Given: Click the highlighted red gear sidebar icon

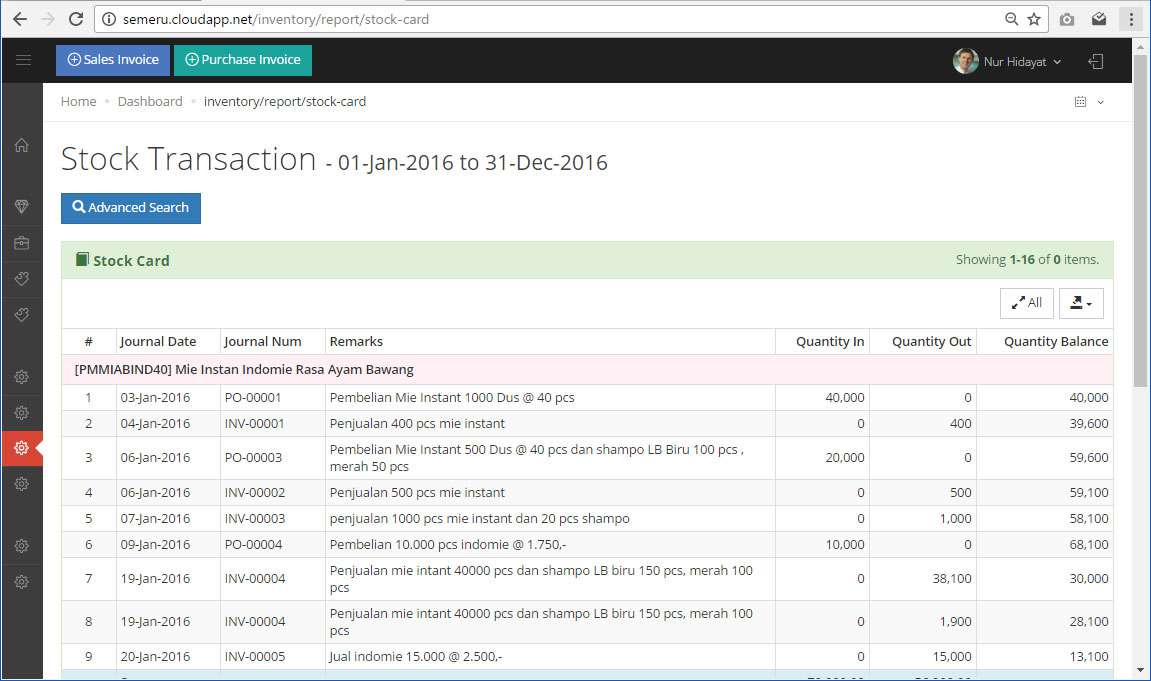Looking at the screenshot, I should (x=21, y=448).
